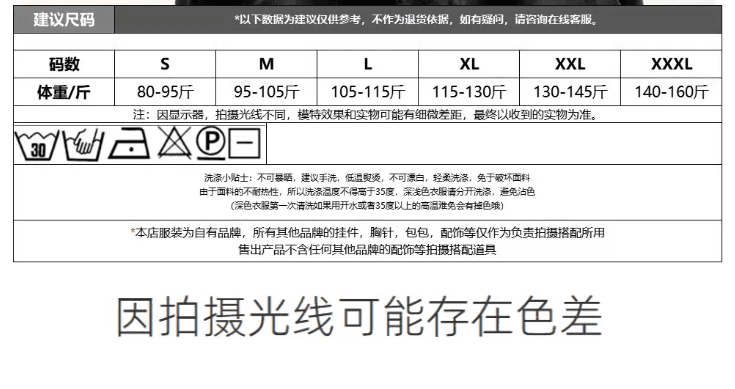
Task: Select the 80-95斤 weight cell
Action: pos(165,92)
